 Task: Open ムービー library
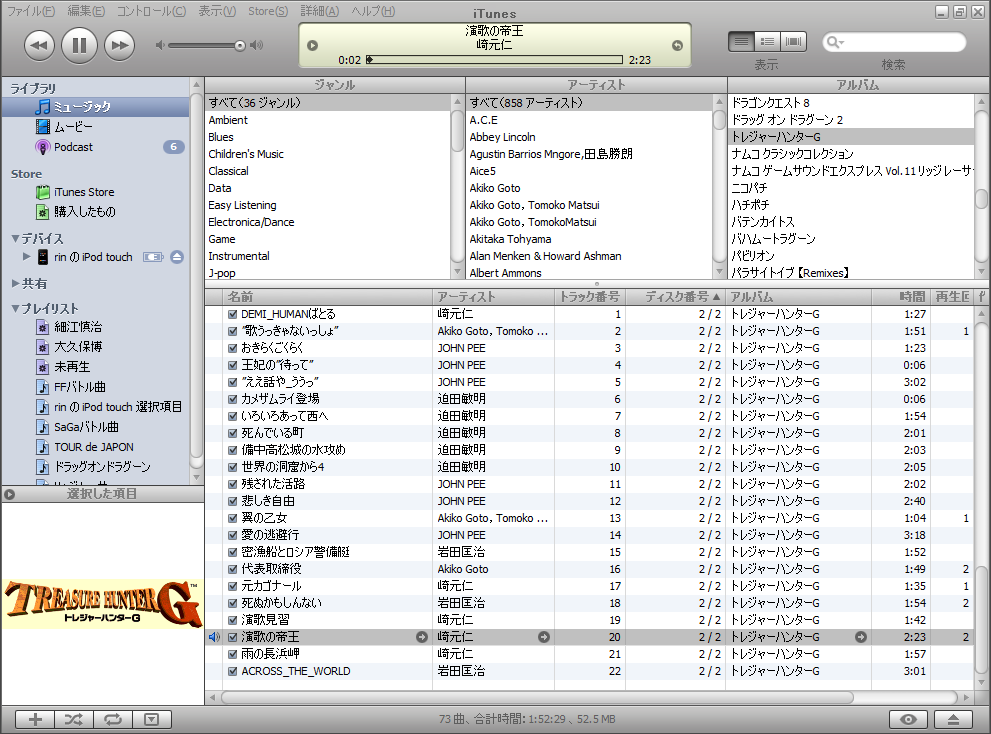95,127
